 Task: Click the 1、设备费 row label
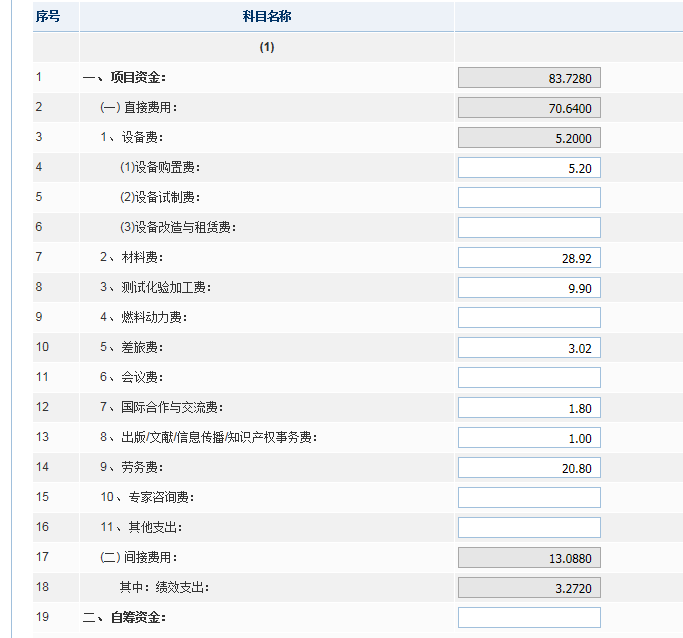coord(132,137)
